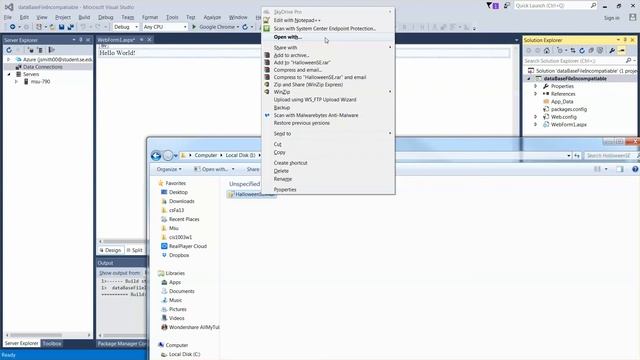Choose 'Open with...' in context menu
Viewport: 640px width, 360px height.
(x=328, y=37)
